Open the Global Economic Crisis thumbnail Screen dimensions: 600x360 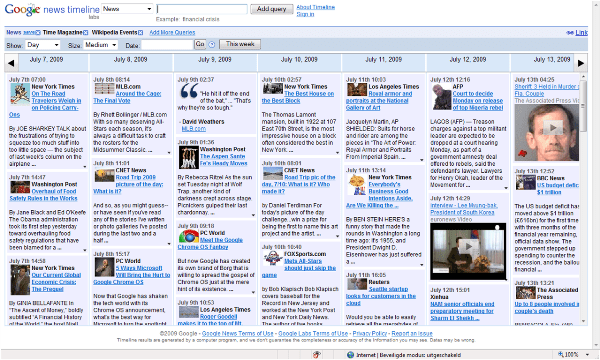click(x=20, y=280)
